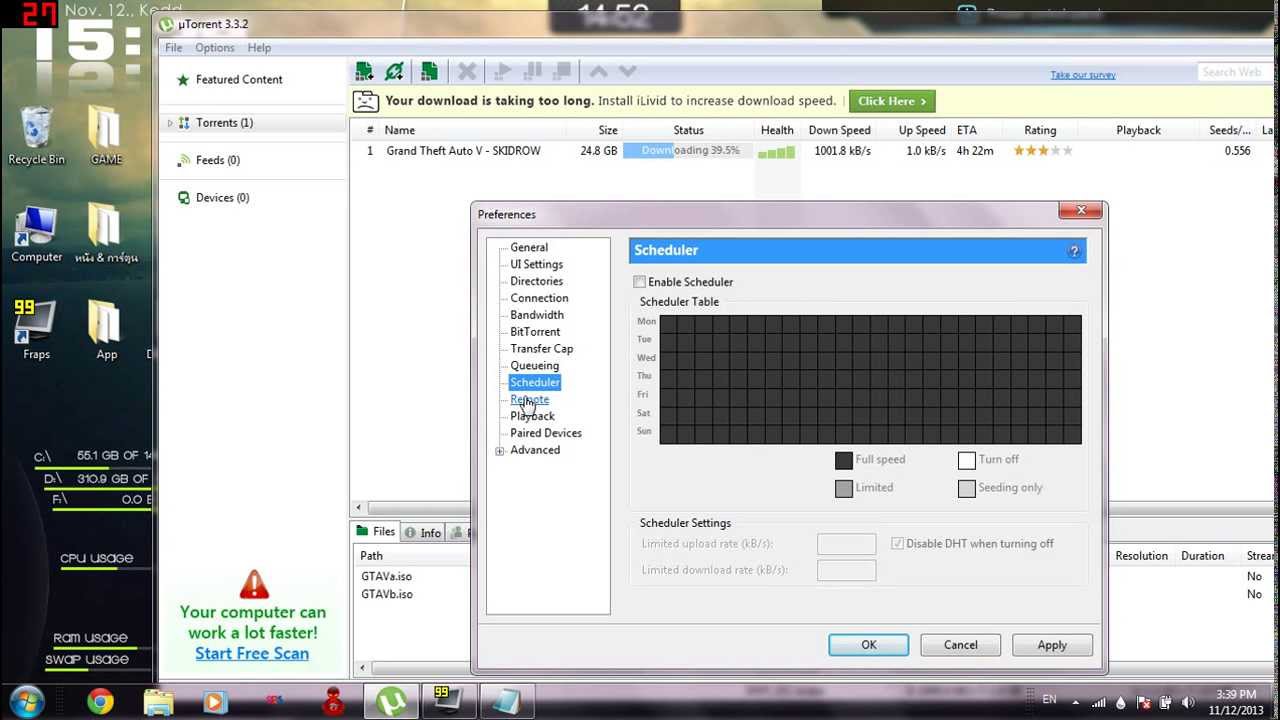The width and height of the screenshot is (1280, 720).
Task: Click the Search Web box
Action: 1236,72
